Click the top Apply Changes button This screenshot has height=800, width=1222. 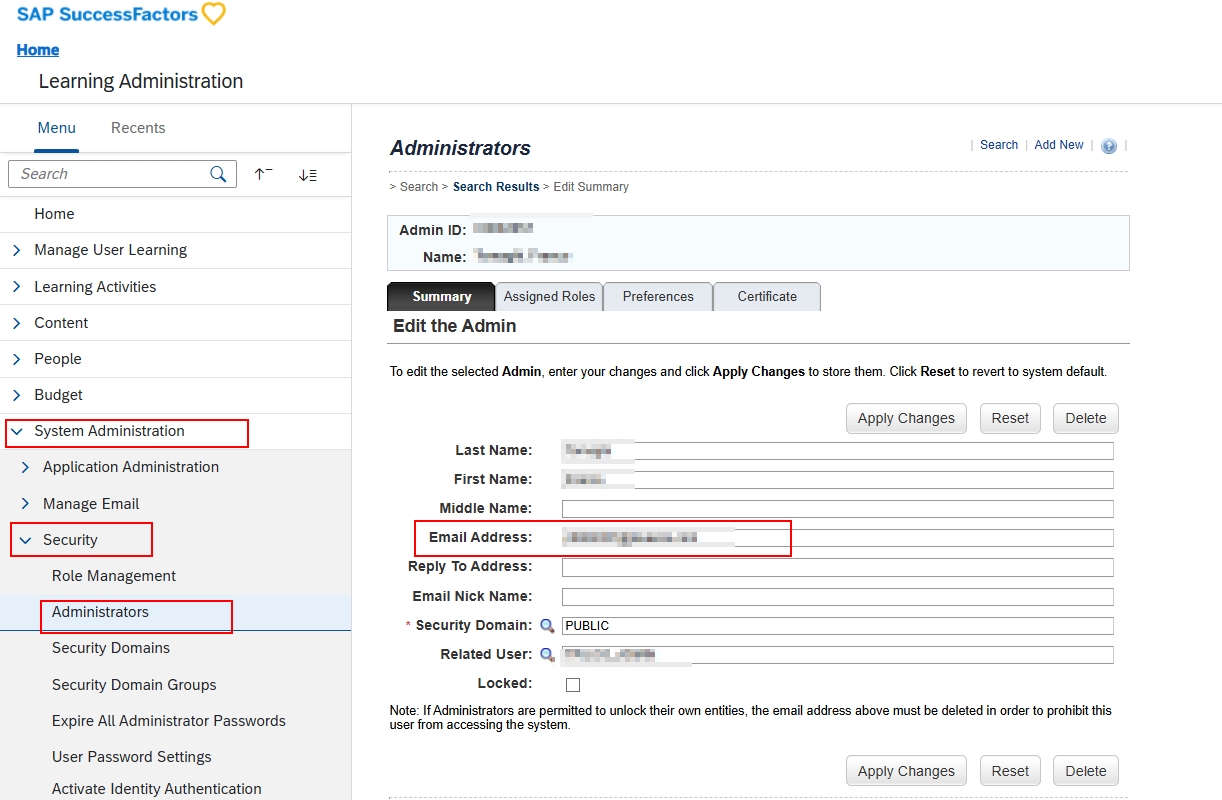pyautogui.click(x=906, y=418)
